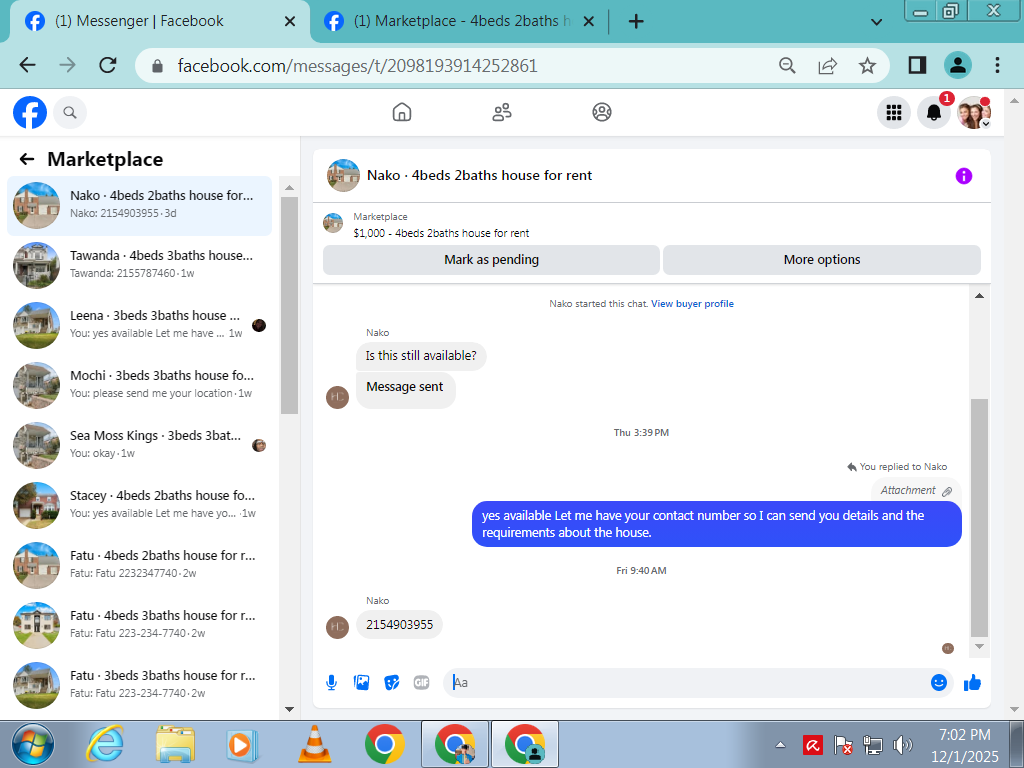Open the Chrome three-dot menu
The image size is (1024, 768).
(997, 65)
